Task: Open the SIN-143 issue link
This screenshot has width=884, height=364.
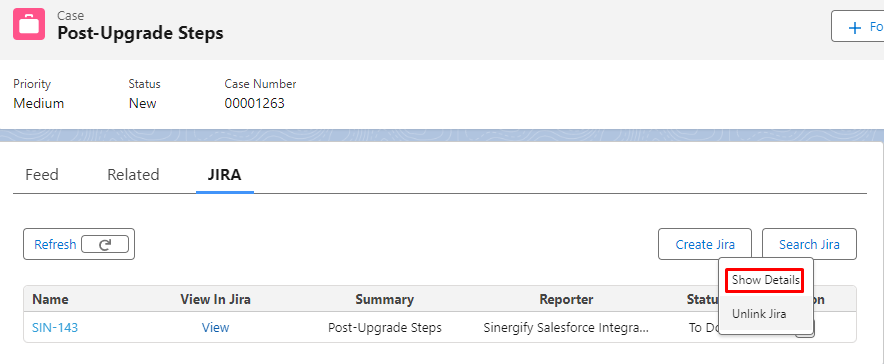Action: tap(55, 327)
